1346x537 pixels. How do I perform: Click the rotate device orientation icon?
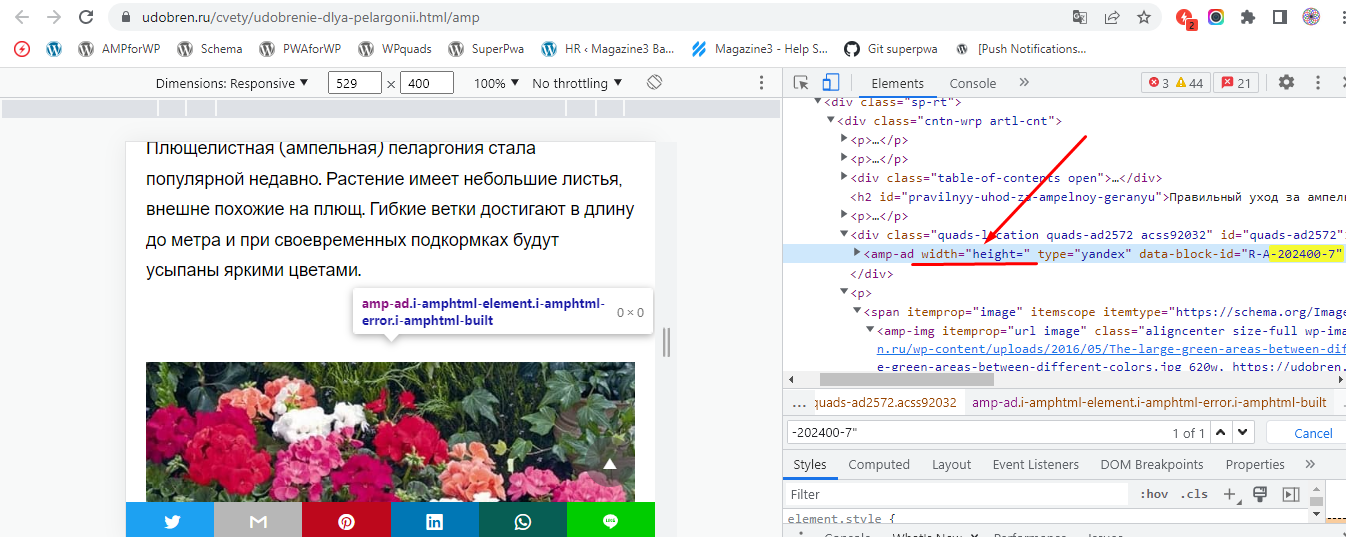coord(655,82)
